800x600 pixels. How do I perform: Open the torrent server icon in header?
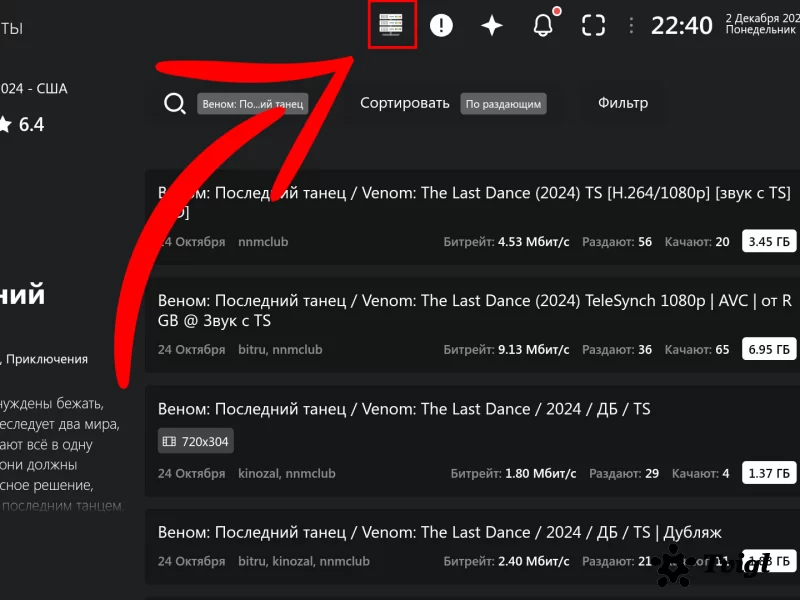[x=392, y=25]
